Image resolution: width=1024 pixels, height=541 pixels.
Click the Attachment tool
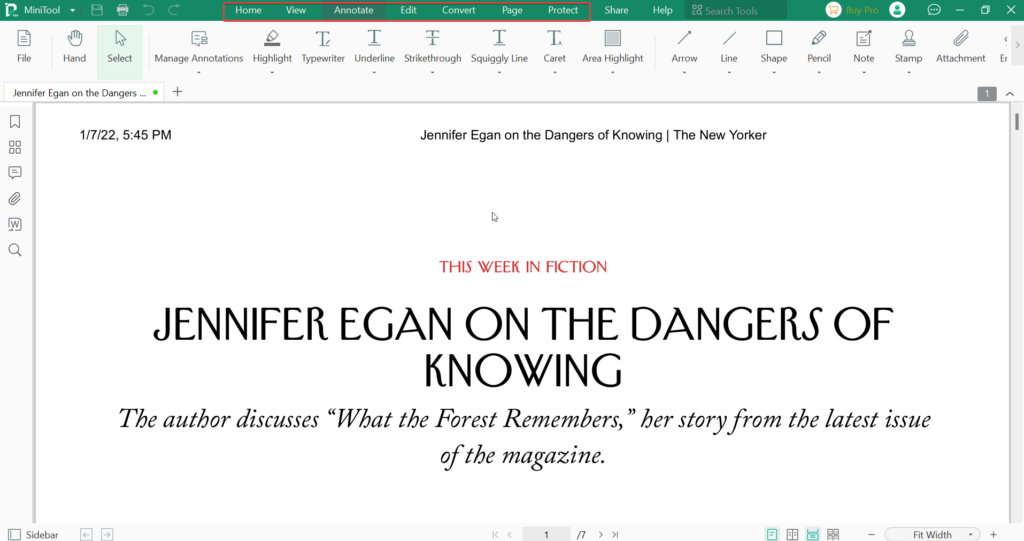[x=961, y=46]
